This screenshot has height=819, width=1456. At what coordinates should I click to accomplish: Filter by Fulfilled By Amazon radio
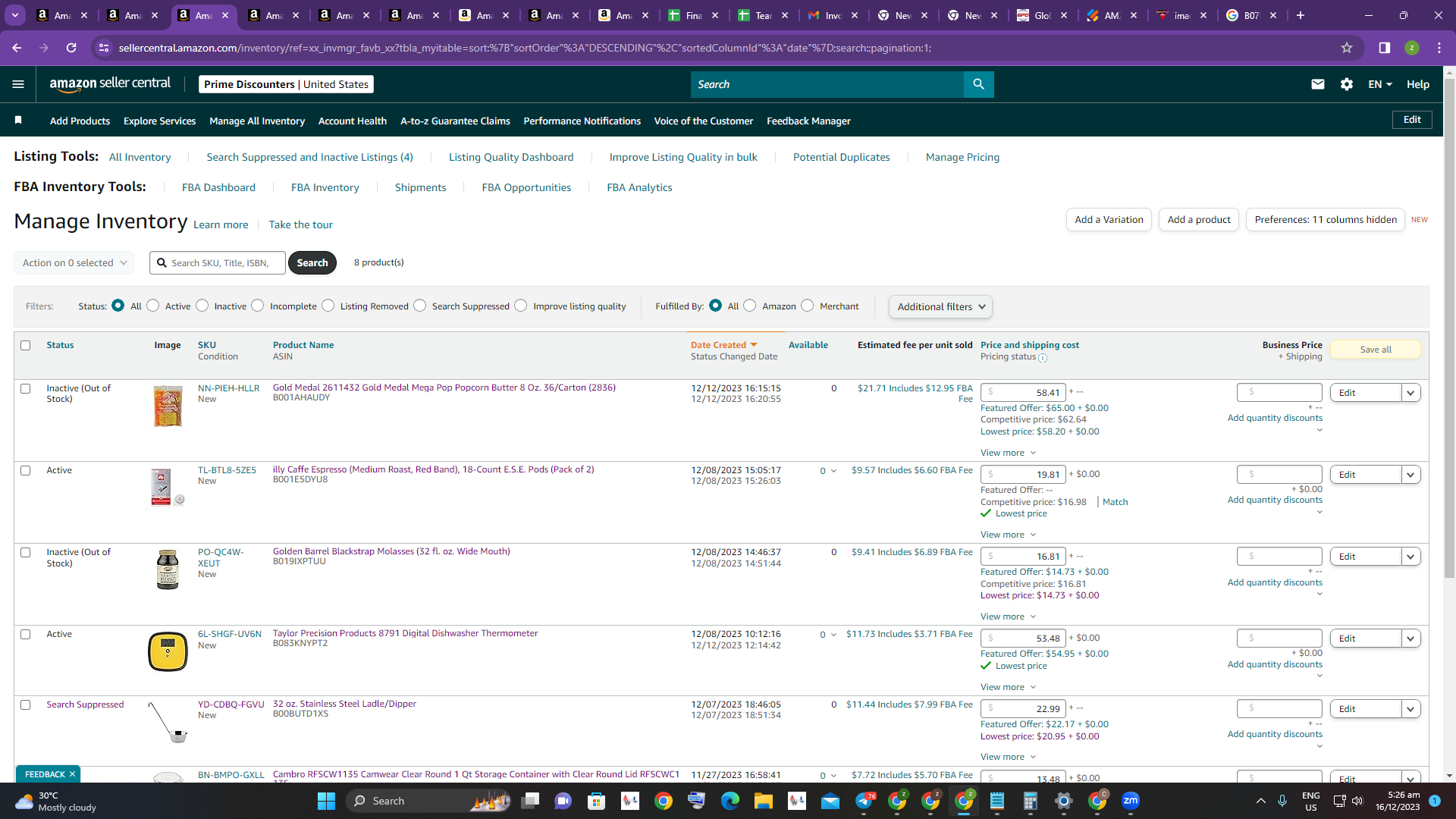750,306
